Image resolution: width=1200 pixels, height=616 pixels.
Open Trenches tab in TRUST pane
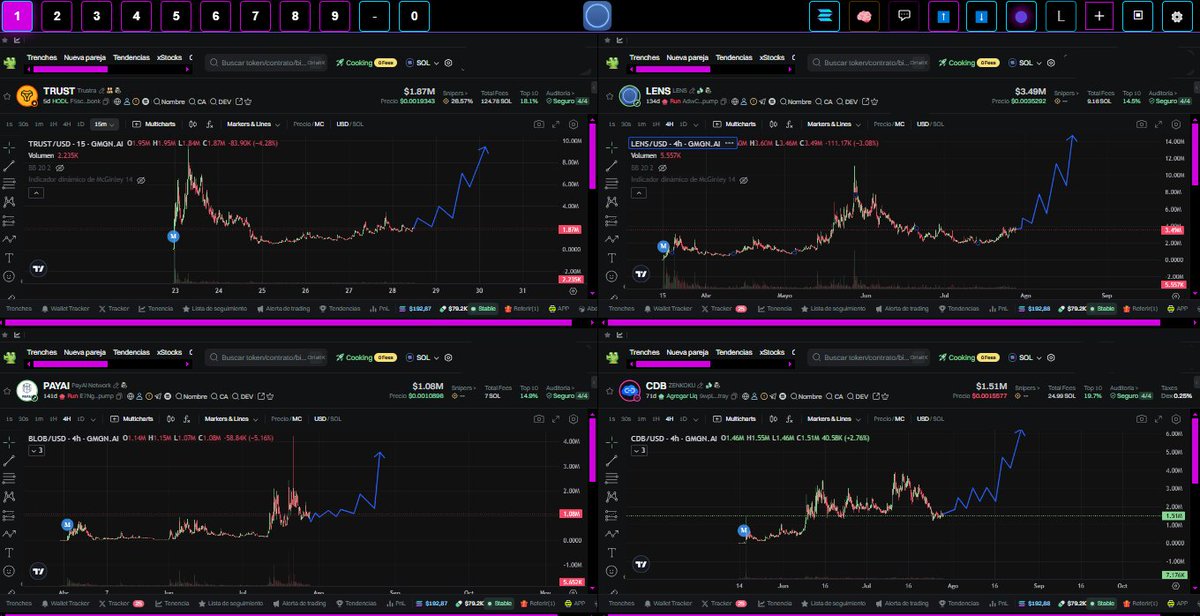click(42, 58)
